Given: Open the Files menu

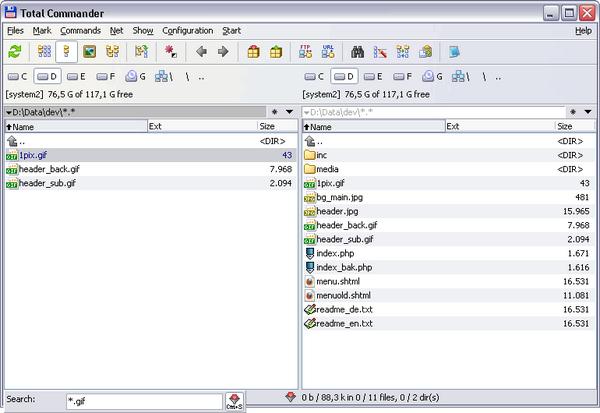Looking at the screenshot, I should pos(15,31).
